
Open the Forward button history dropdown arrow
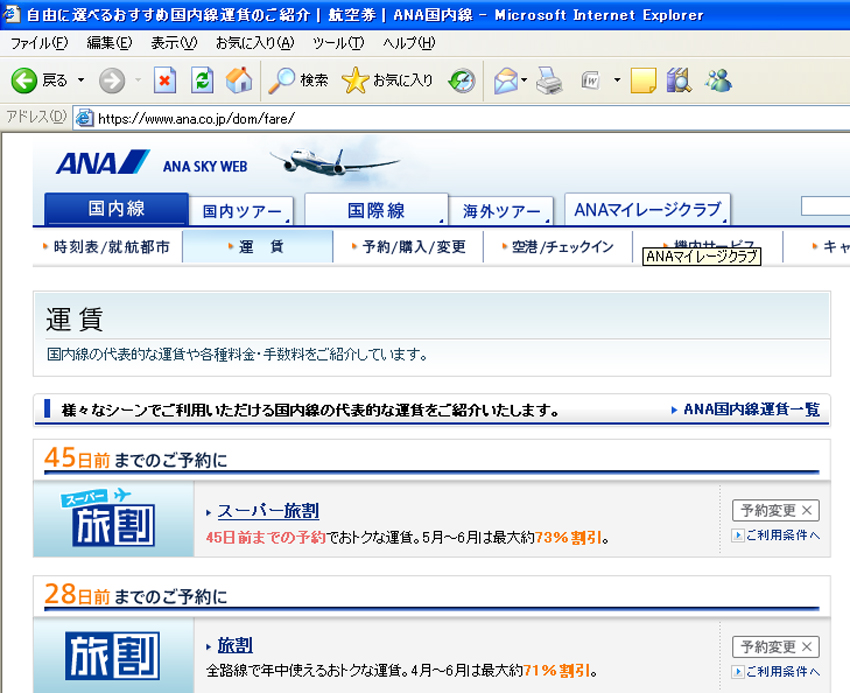coord(138,80)
